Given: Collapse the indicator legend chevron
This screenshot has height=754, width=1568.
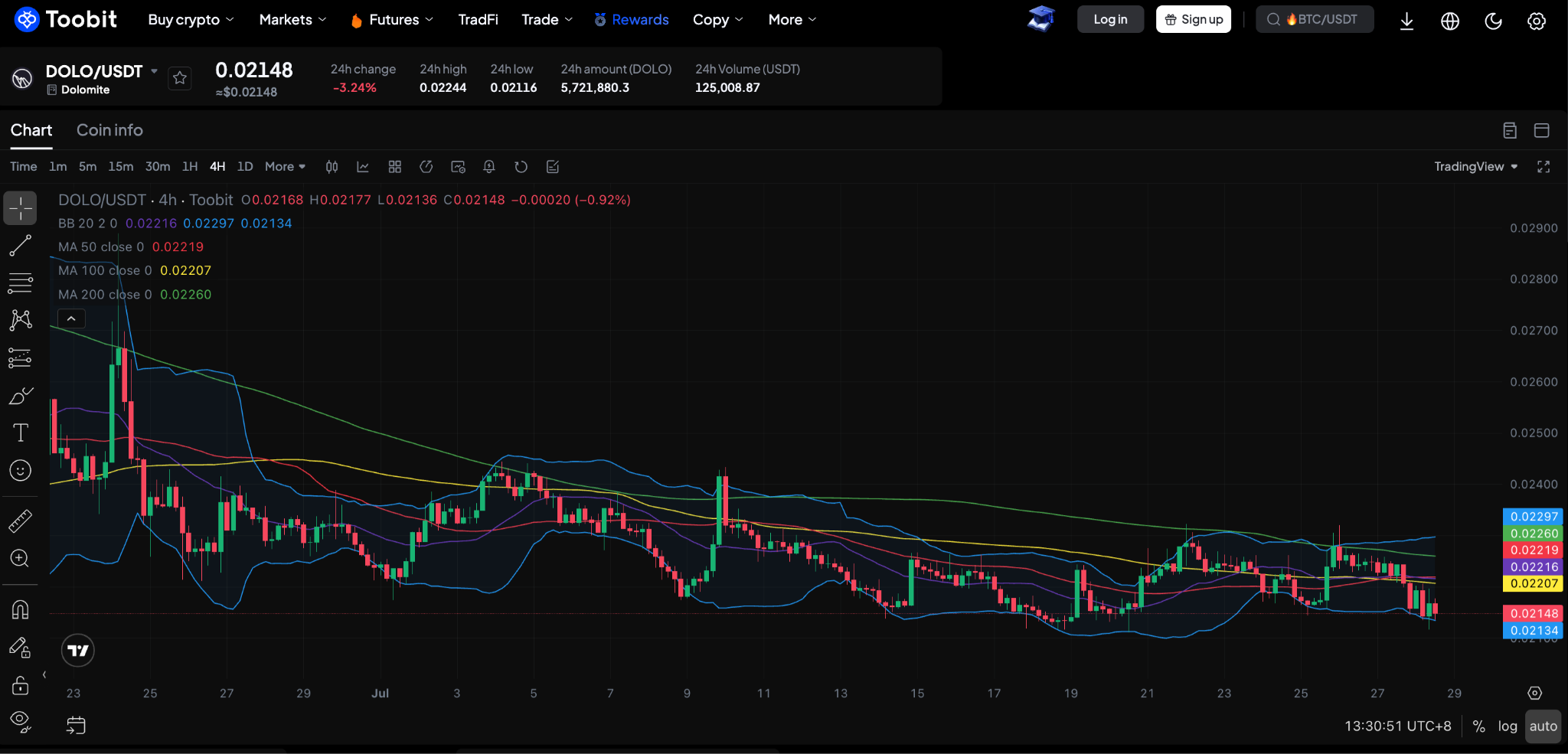Looking at the screenshot, I should pos(71,318).
